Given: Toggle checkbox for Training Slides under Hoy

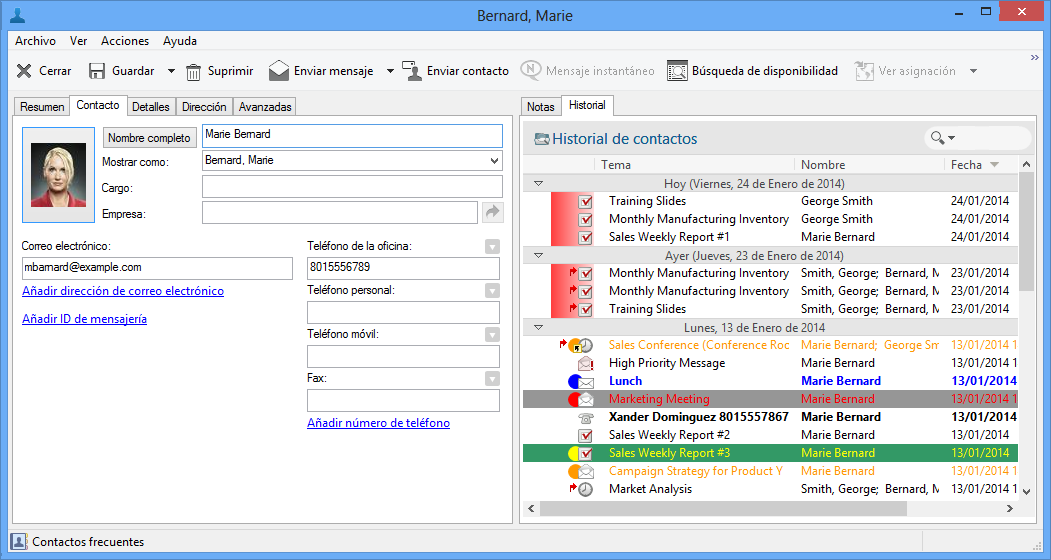Looking at the screenshot, I should [x=586, y=201].
